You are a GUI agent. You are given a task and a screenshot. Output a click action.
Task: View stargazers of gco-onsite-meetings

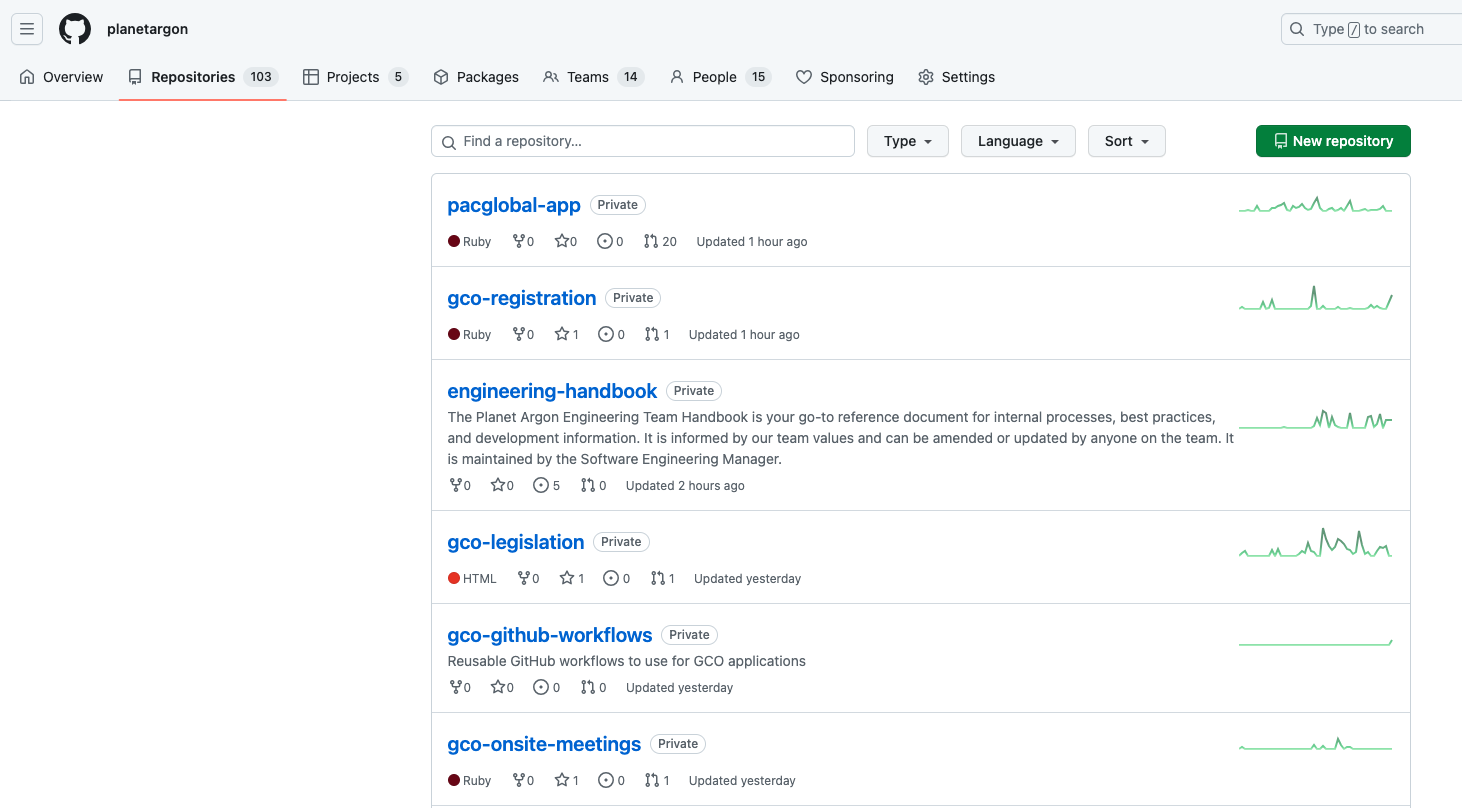[566, 780]
